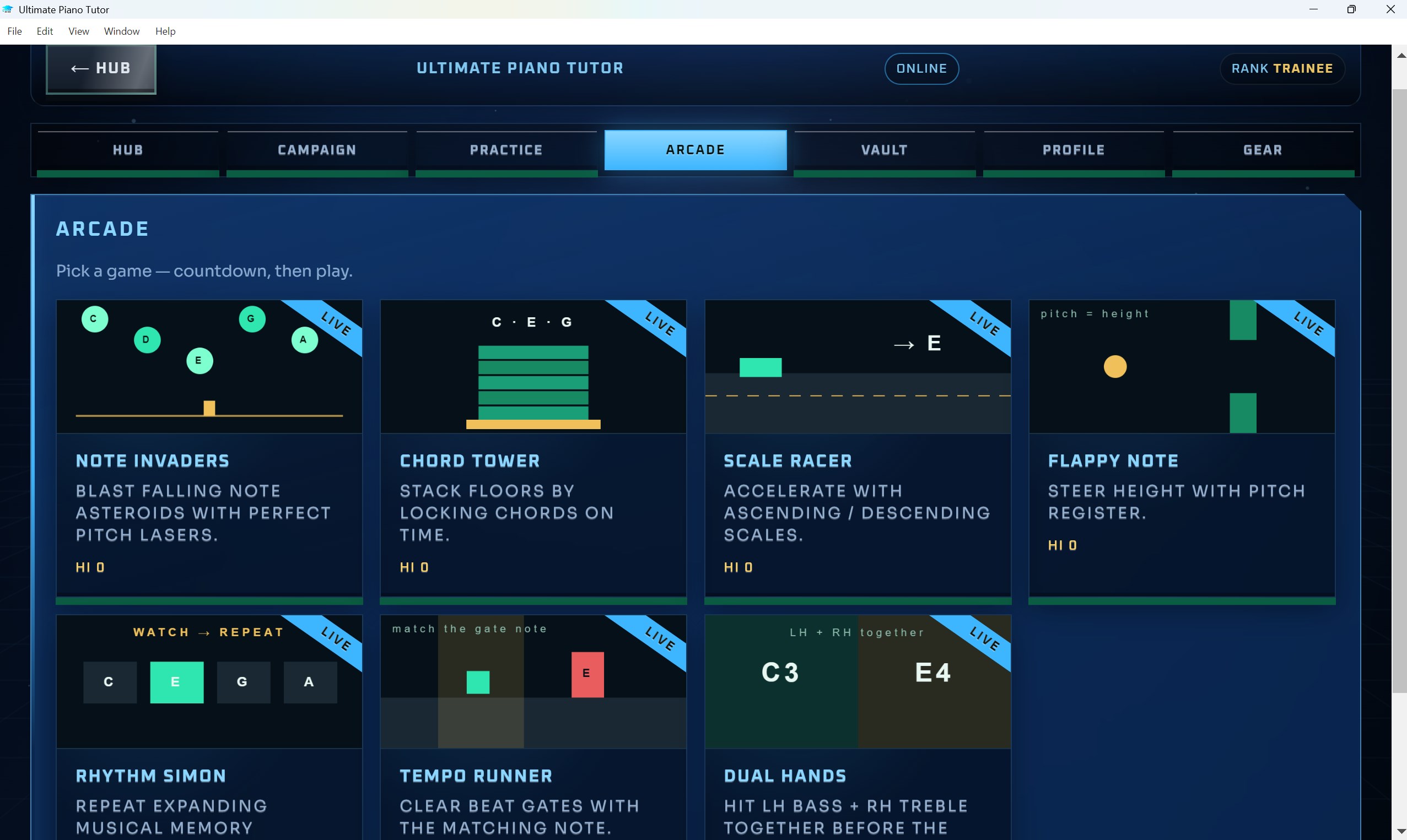Open the CAMPAIGN tab
This screenshot has width=1407, height=840.
point(317,150)
